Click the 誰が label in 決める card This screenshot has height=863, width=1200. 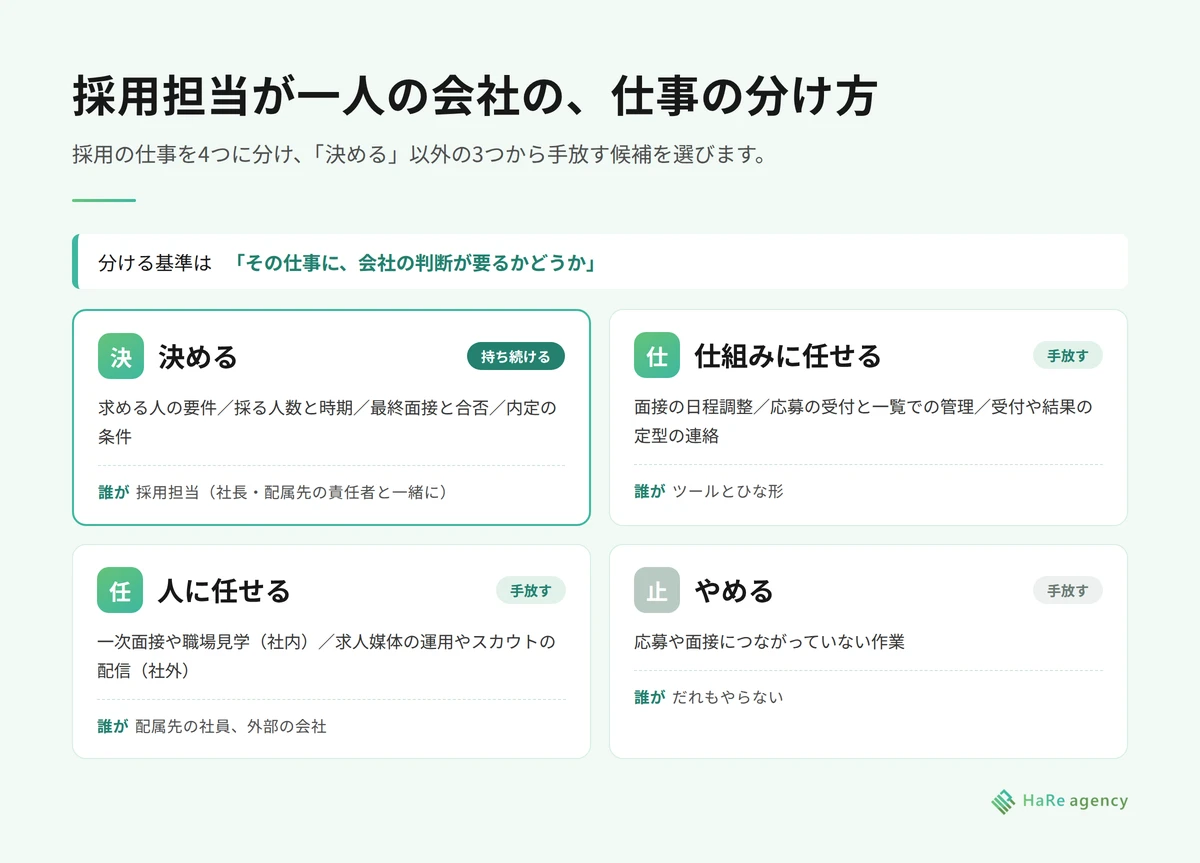pos(113,492)
